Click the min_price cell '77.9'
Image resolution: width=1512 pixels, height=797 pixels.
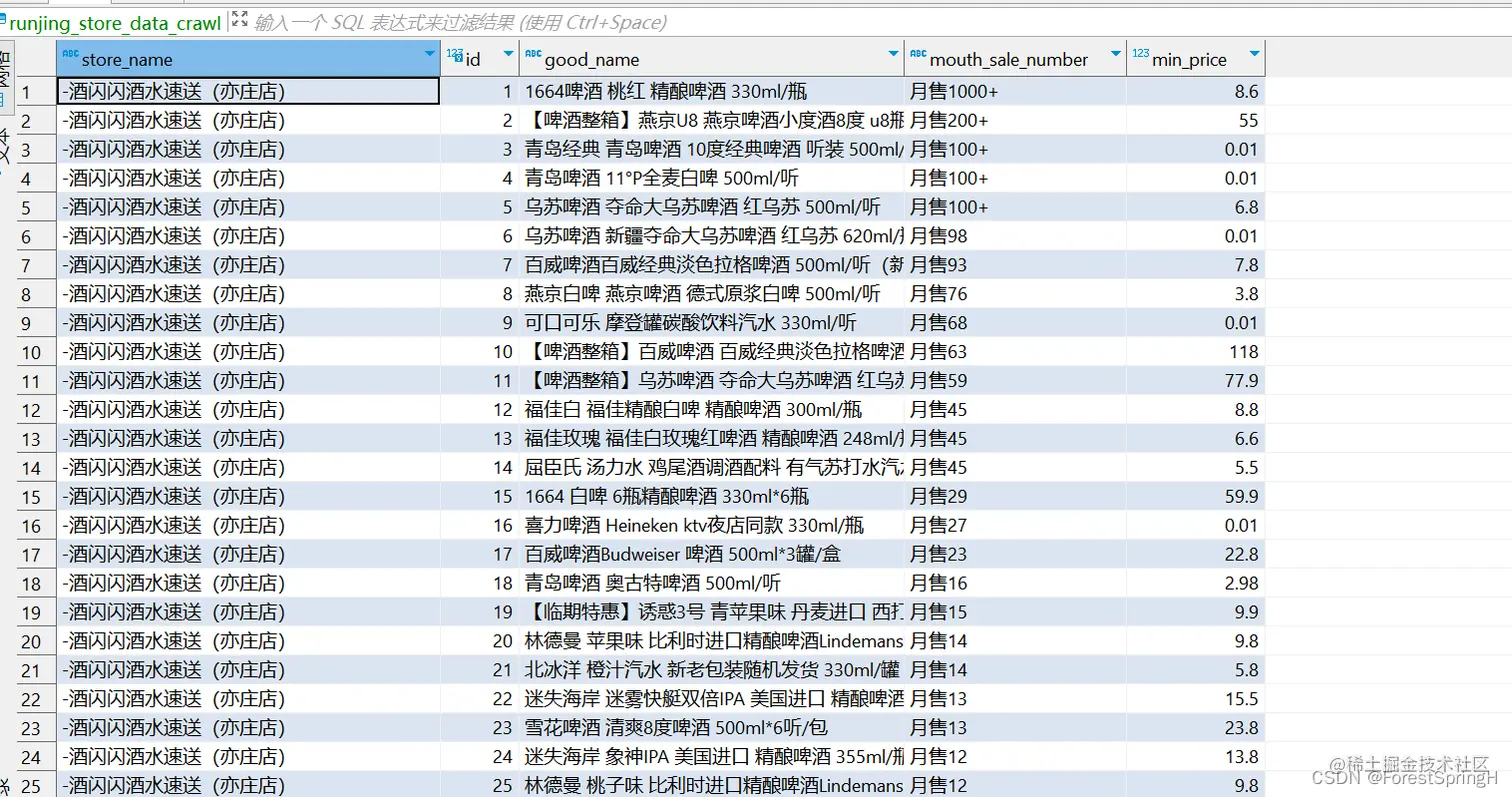[x=1196, y=381]
